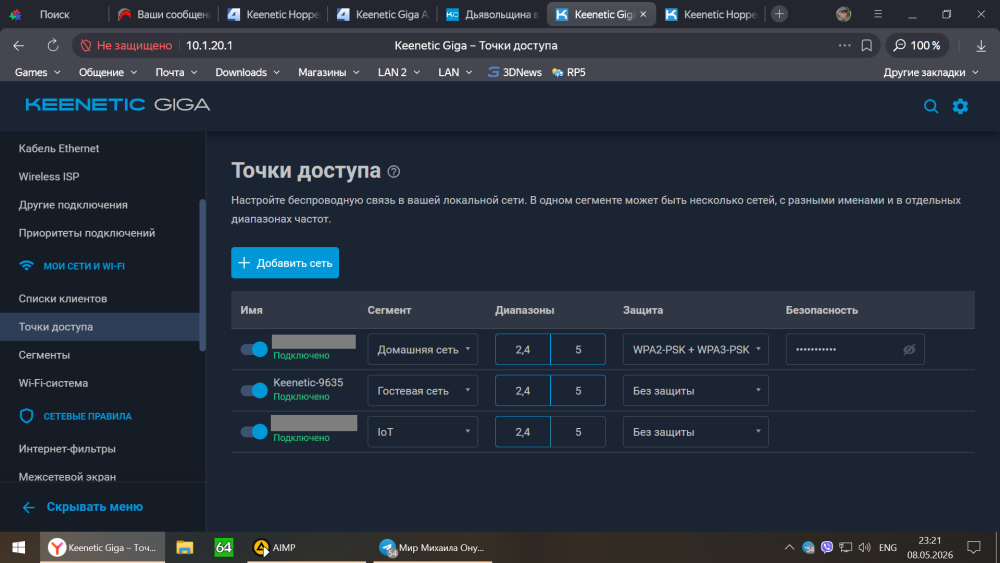Open File Explorer from the taskbar

(x=184, y=547)
